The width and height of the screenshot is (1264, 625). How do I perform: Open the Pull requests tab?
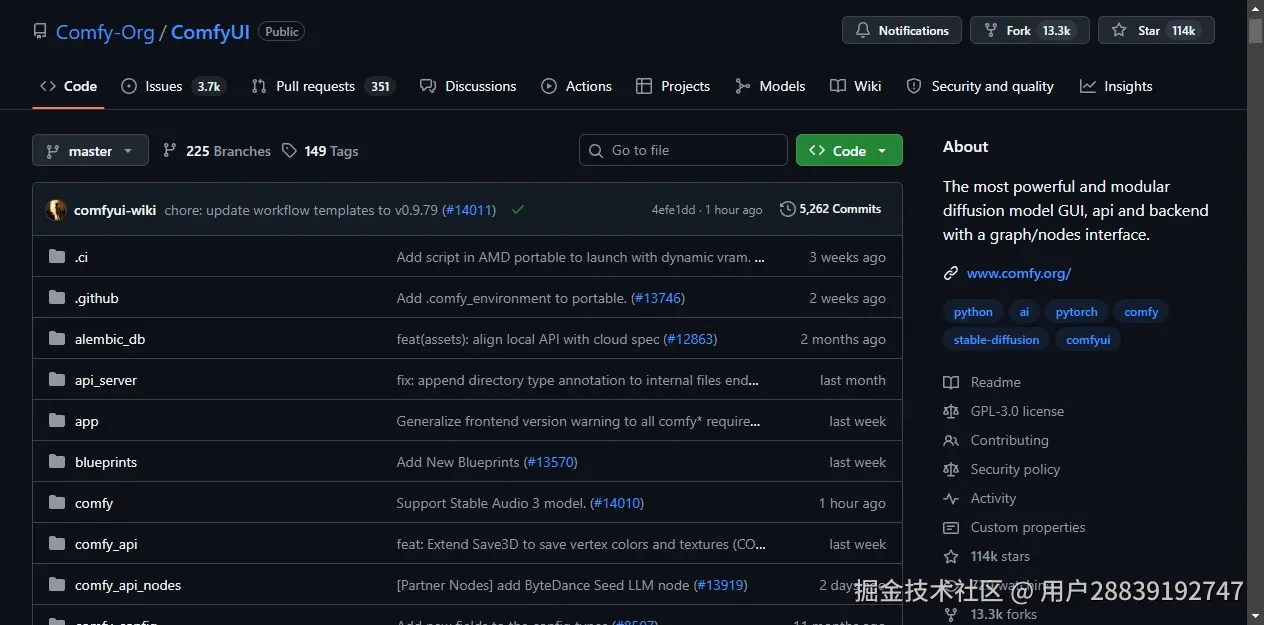pos(323,86)
